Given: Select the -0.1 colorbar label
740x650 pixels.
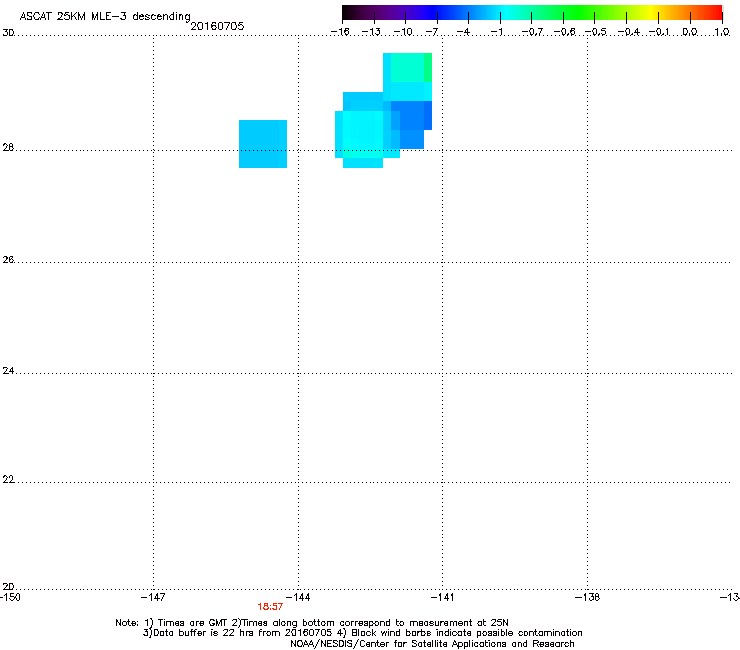Looking at the screenshot, I should tap(659, 32).
